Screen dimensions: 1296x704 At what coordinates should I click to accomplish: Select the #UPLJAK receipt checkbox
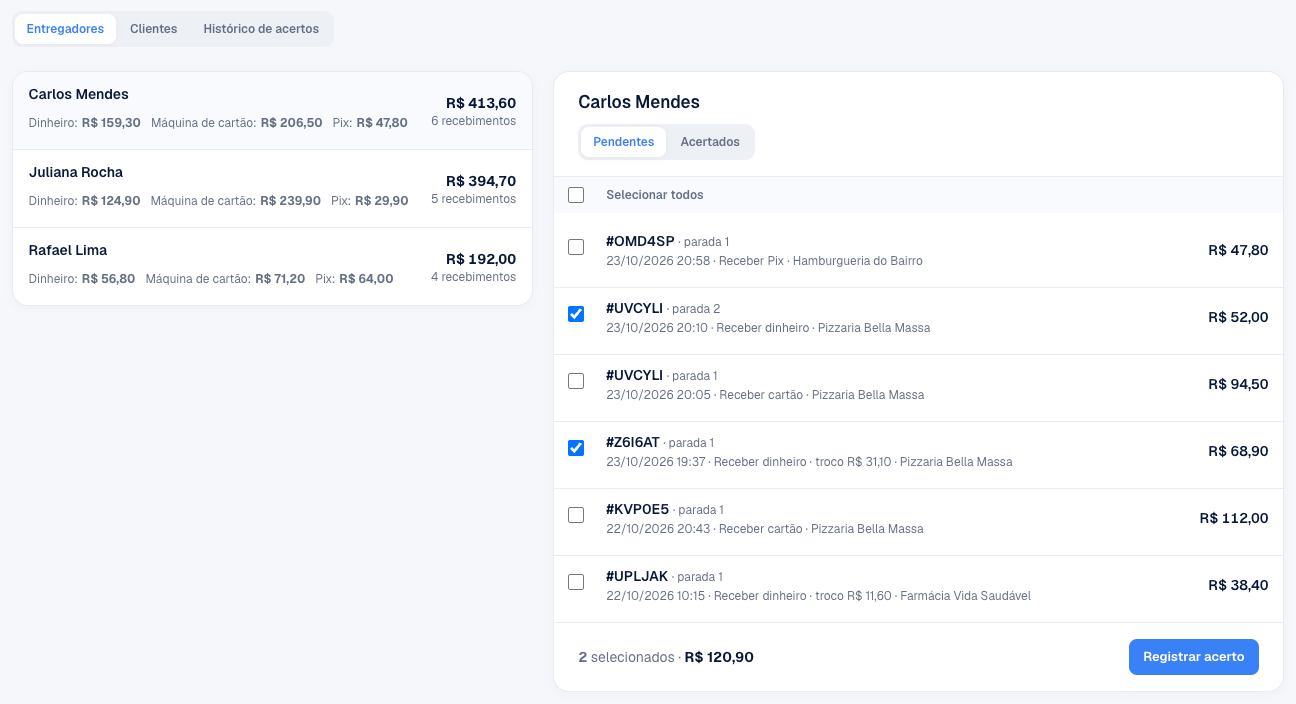pyautogui.click(x=576, y=582)
